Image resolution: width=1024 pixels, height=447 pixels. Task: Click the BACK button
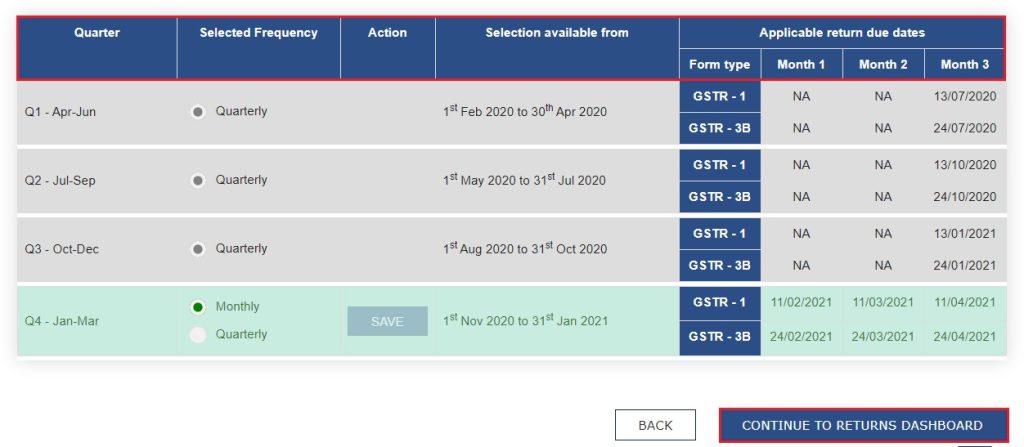point(655,425)
